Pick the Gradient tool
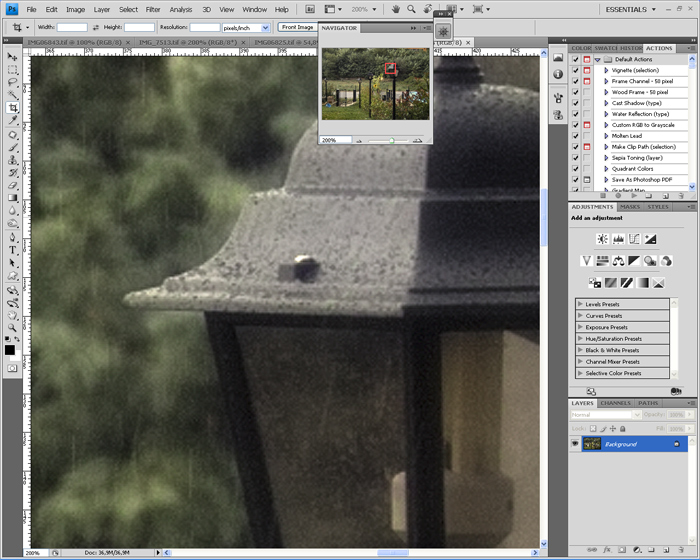The height and width of the screenshot is (560, 700). (x=12, y=198)
